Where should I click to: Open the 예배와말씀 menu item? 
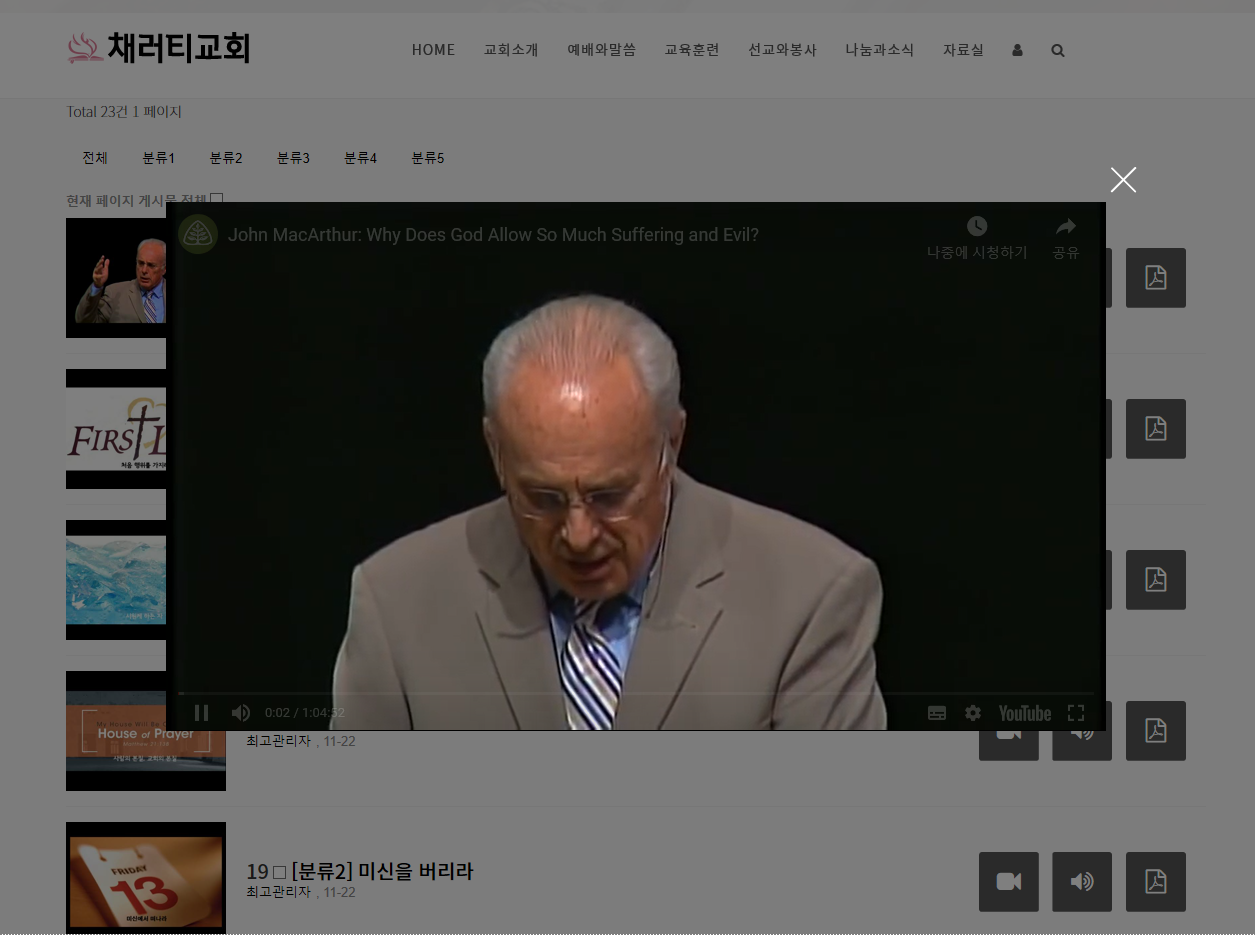(x=601, y=50)
